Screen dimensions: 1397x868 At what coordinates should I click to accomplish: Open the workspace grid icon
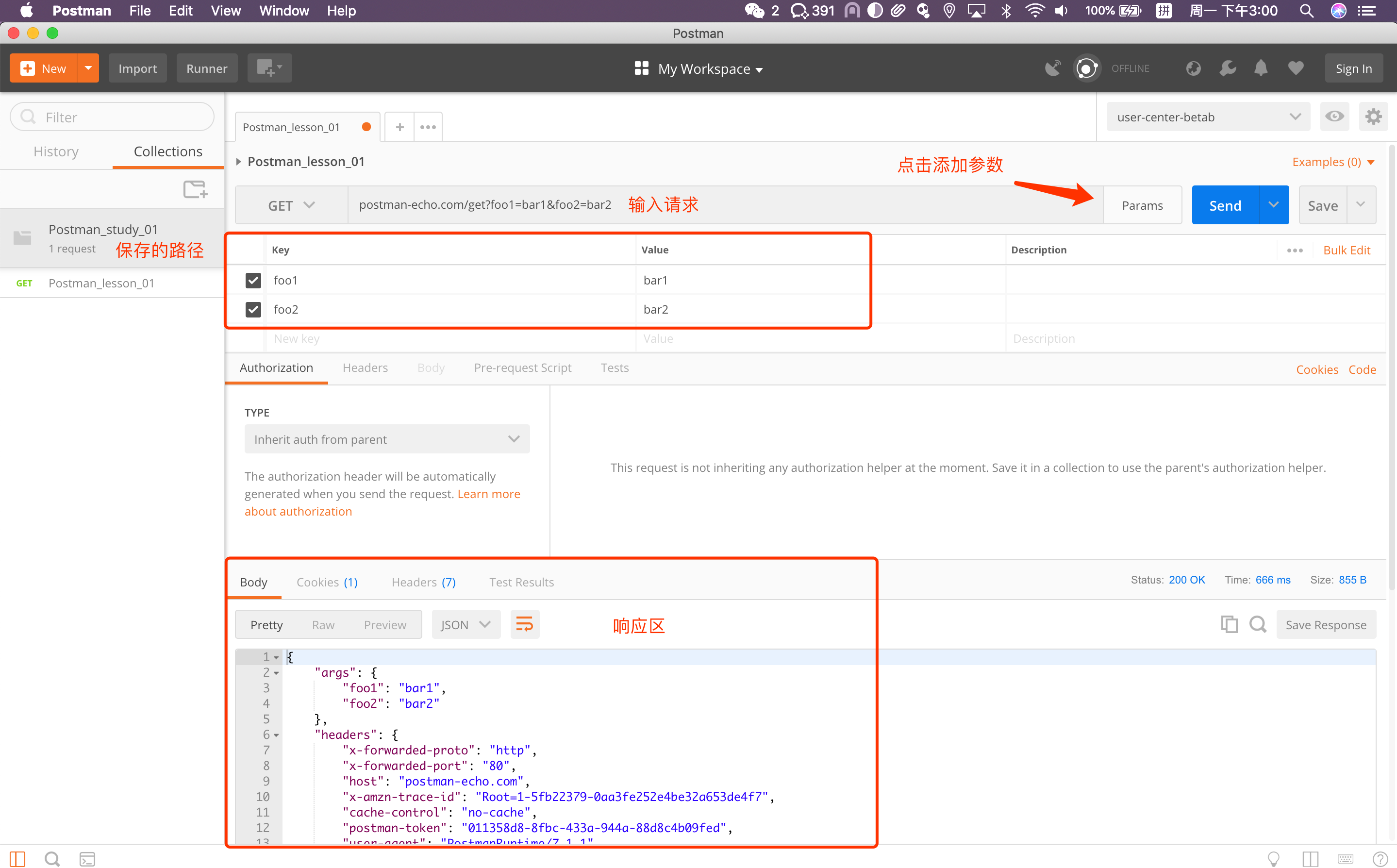(641, 68)
